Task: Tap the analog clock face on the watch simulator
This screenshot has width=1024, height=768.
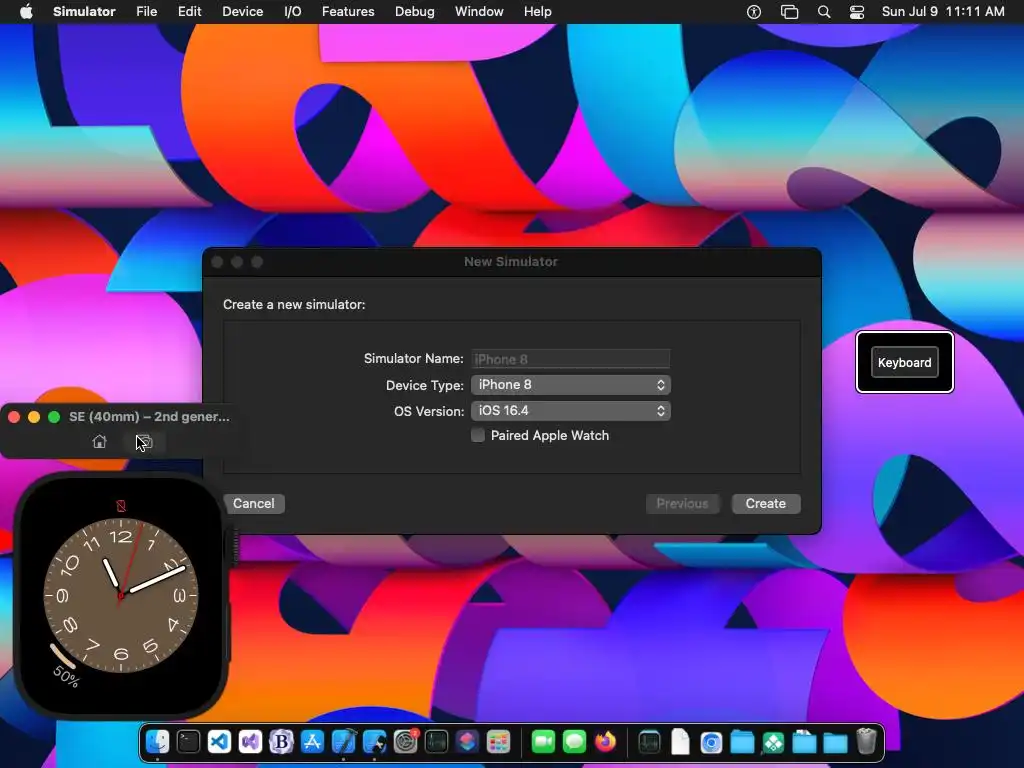Action: pos(121,596)
